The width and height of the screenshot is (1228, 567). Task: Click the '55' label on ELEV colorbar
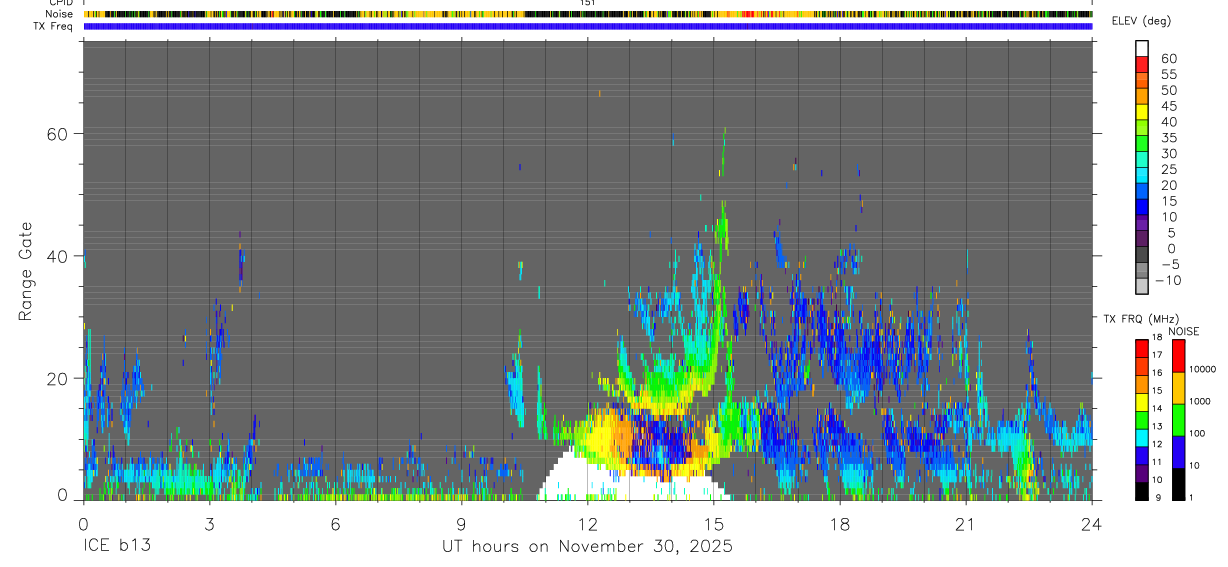tap(1168, 74)
